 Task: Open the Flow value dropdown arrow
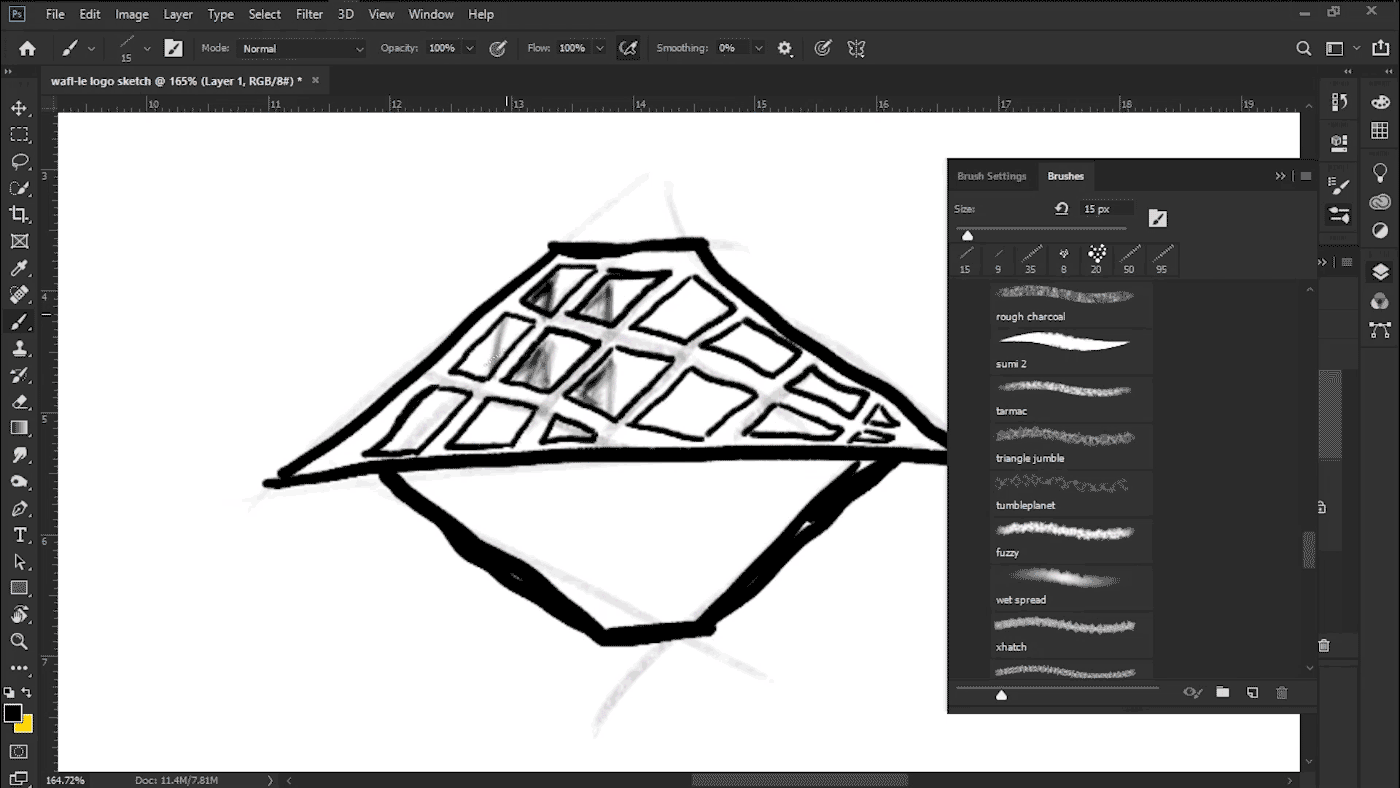click(600, 48)
